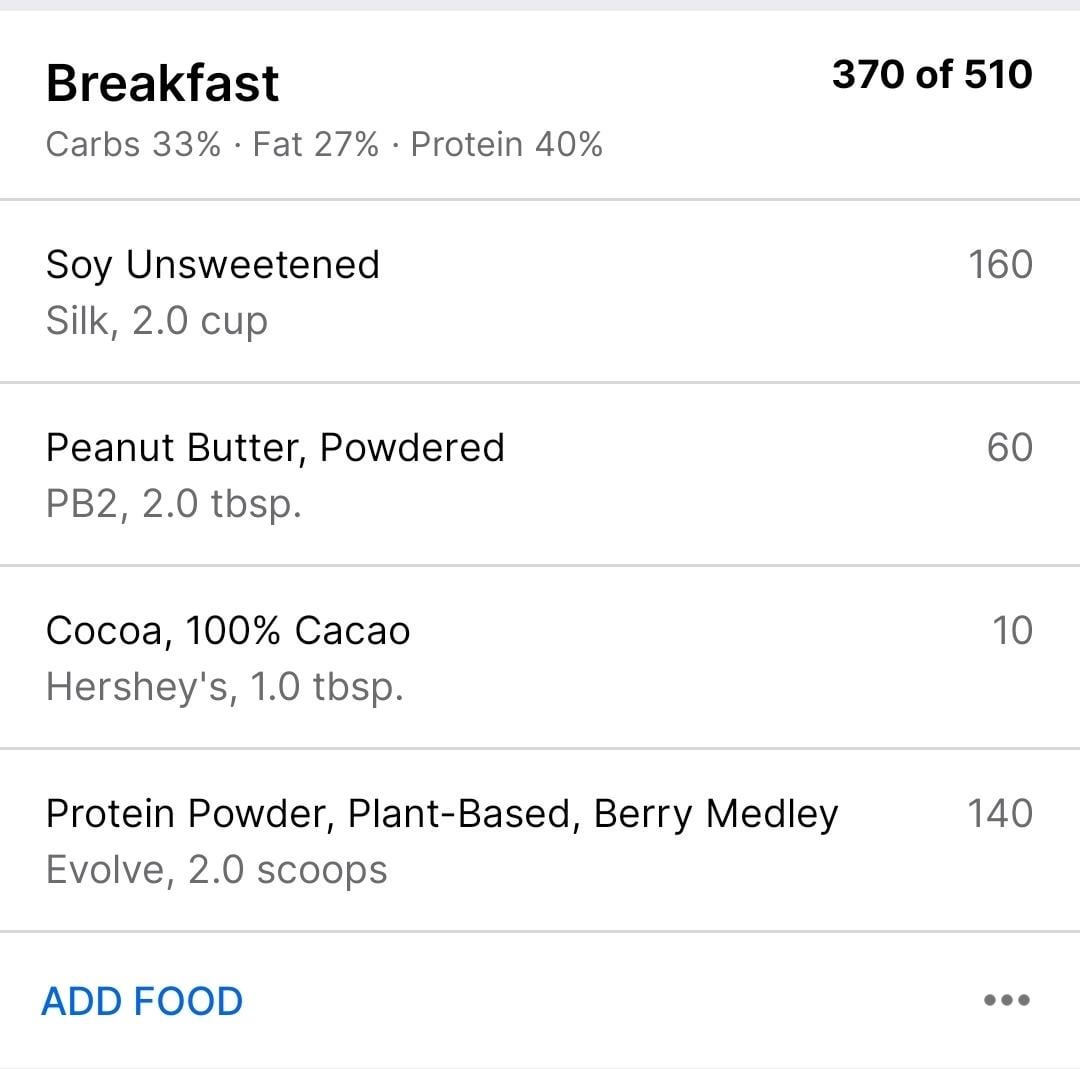The height and width of the screenshot is (1069, 1080).
Task: Open the Soy Unsweetened food entry
Action: click(x=540, y=291)
